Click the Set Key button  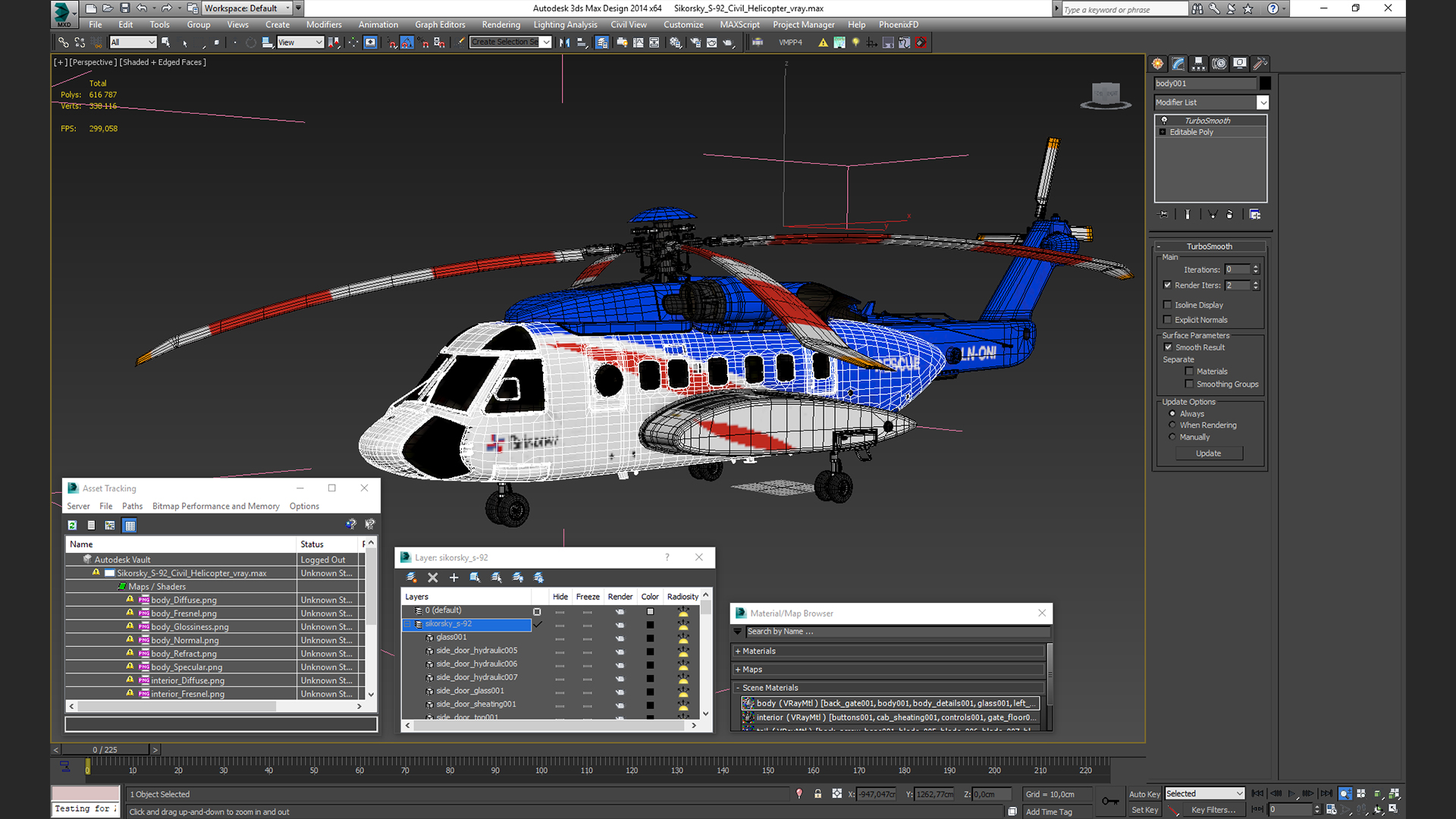[x=1144, y=810]
